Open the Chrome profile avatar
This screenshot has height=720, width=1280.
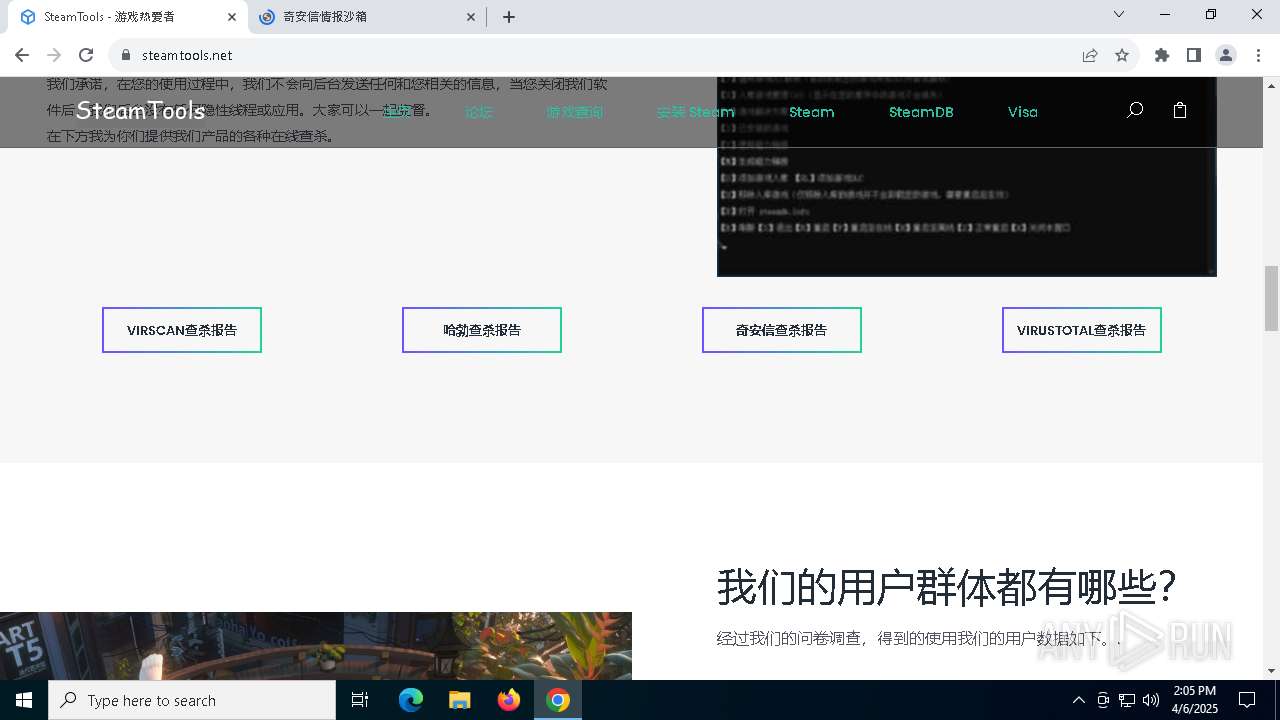1226,55
